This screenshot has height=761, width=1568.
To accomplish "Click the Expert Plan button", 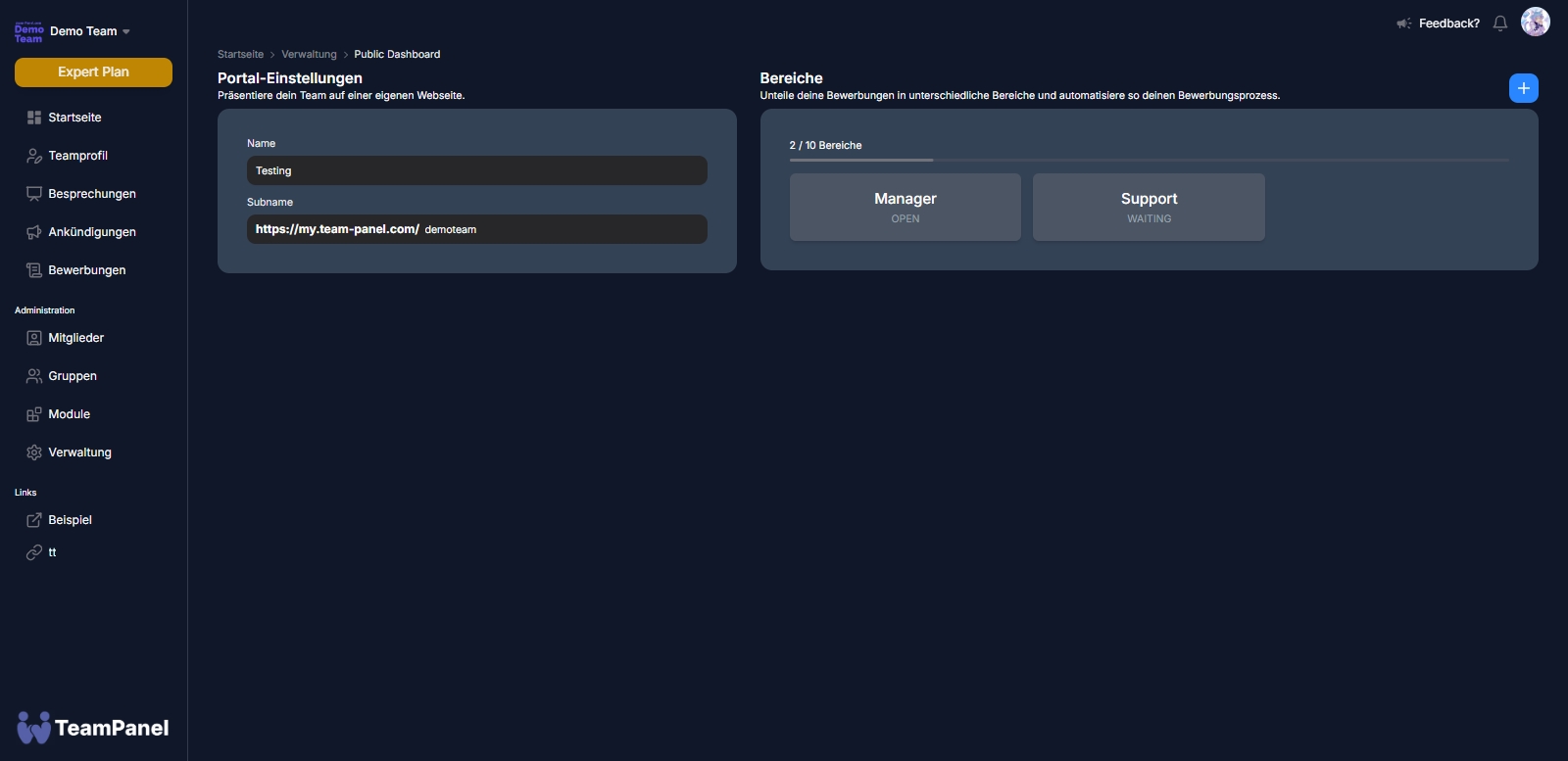I will (93, 72).
